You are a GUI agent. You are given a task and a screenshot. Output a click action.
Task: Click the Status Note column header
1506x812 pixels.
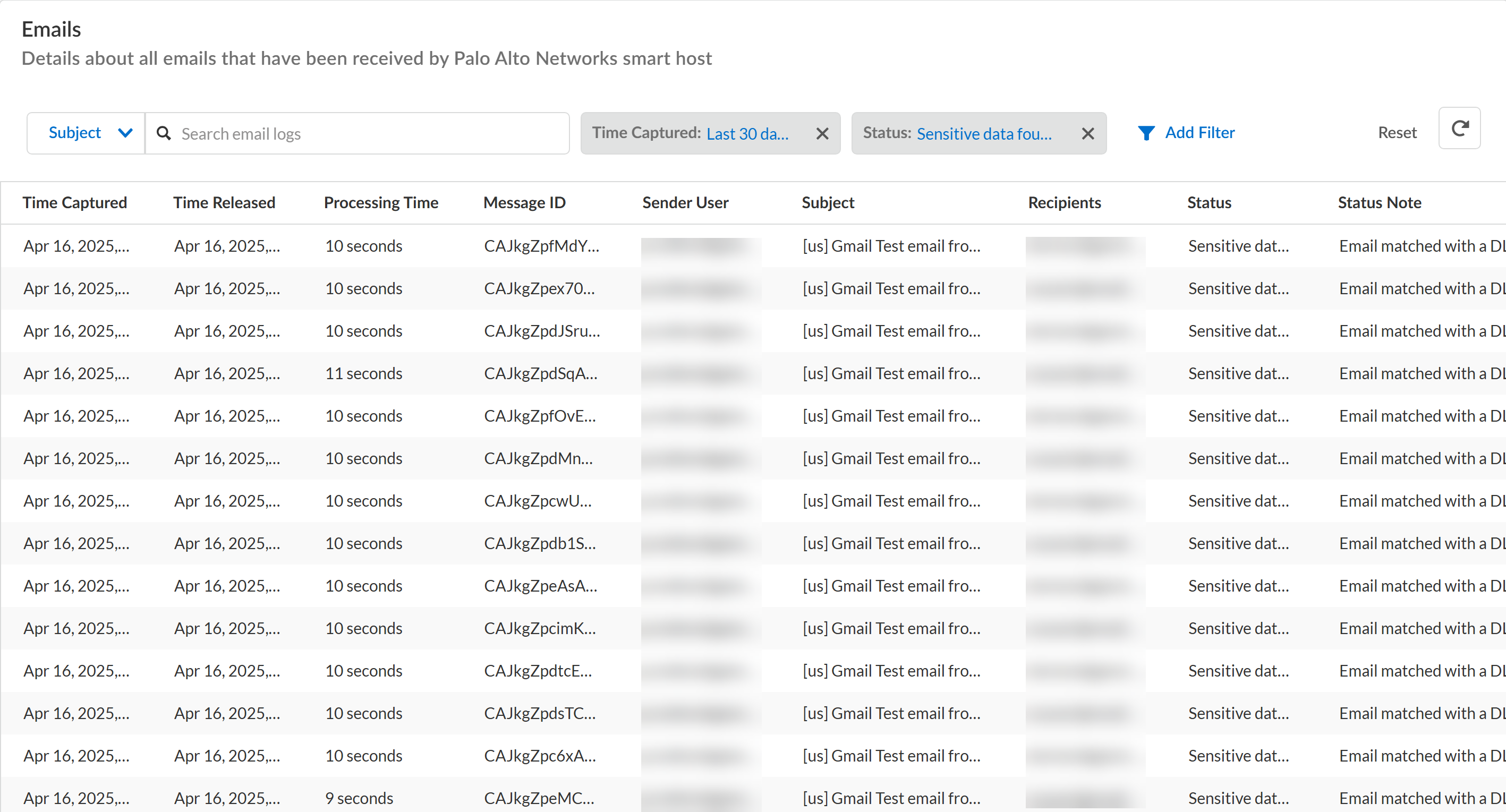1379,202
